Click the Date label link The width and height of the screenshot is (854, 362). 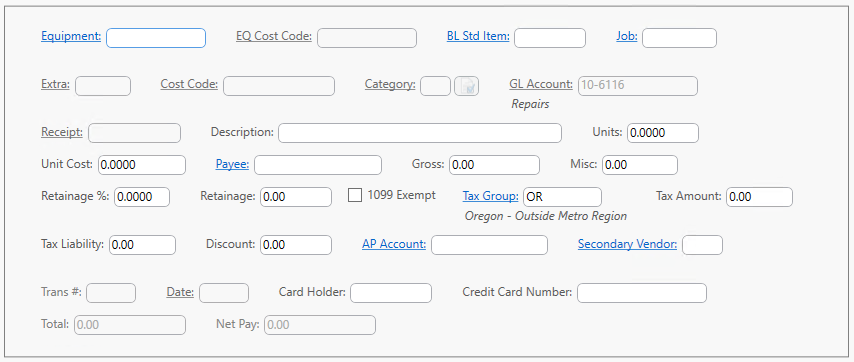click(x=180, y=292)
